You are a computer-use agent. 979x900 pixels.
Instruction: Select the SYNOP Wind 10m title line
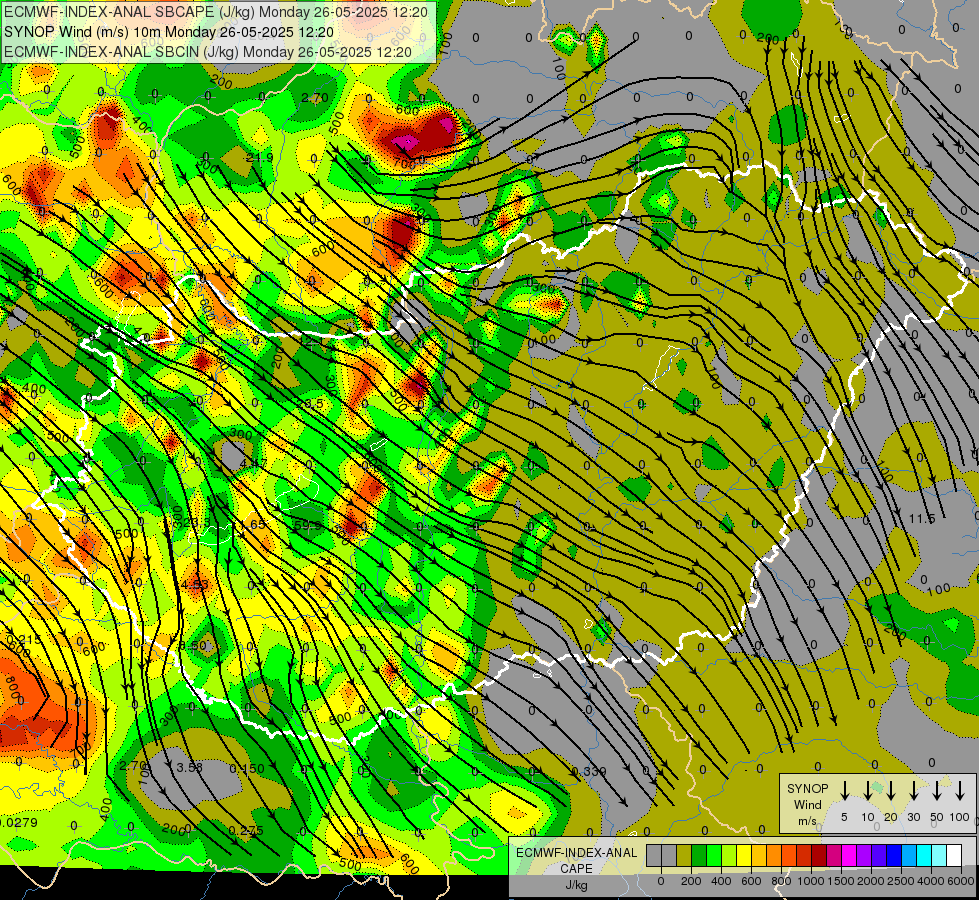click(169, 32)
